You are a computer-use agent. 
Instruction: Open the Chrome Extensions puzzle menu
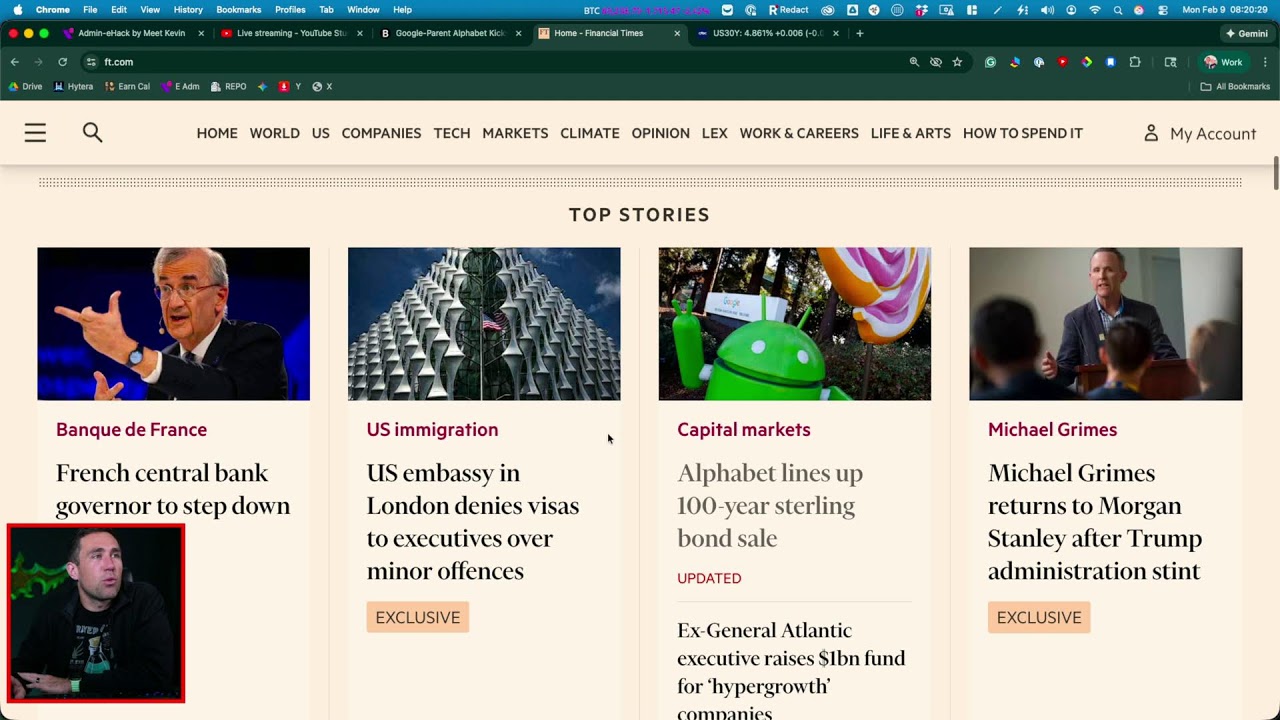pyautogui.click(x=1135, y=62)
